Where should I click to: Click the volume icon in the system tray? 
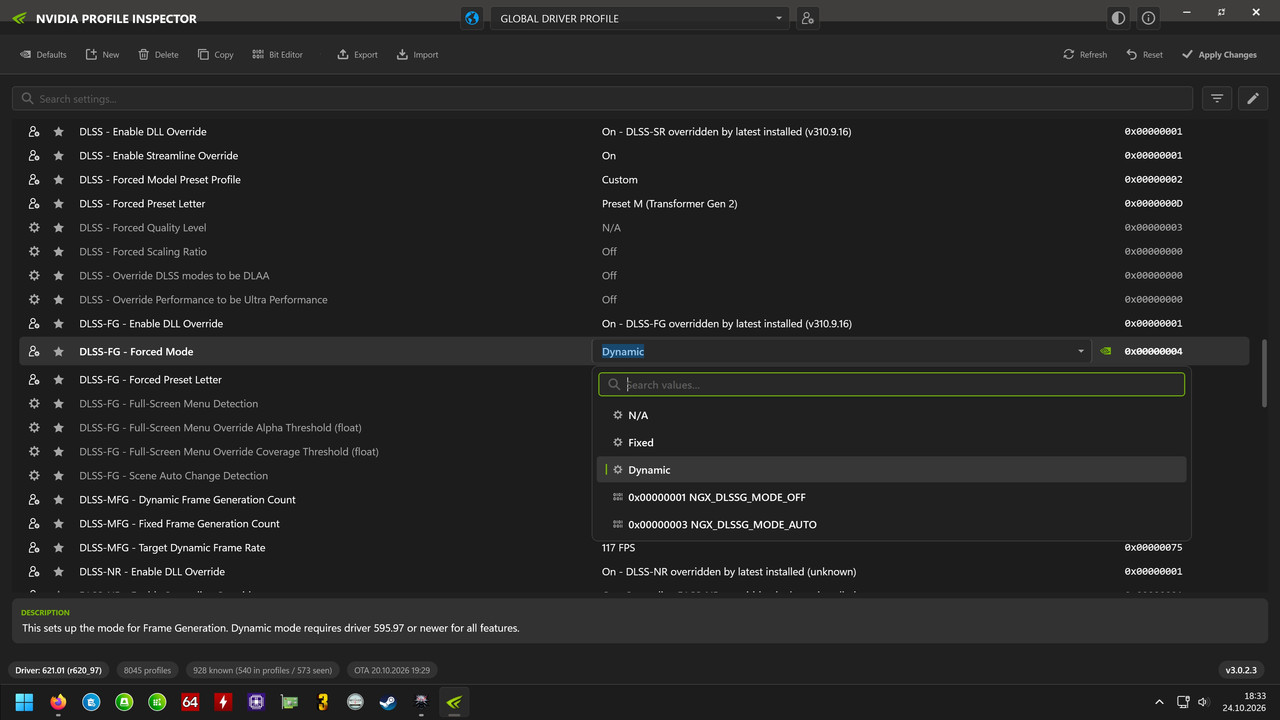tap(1203, 702)
